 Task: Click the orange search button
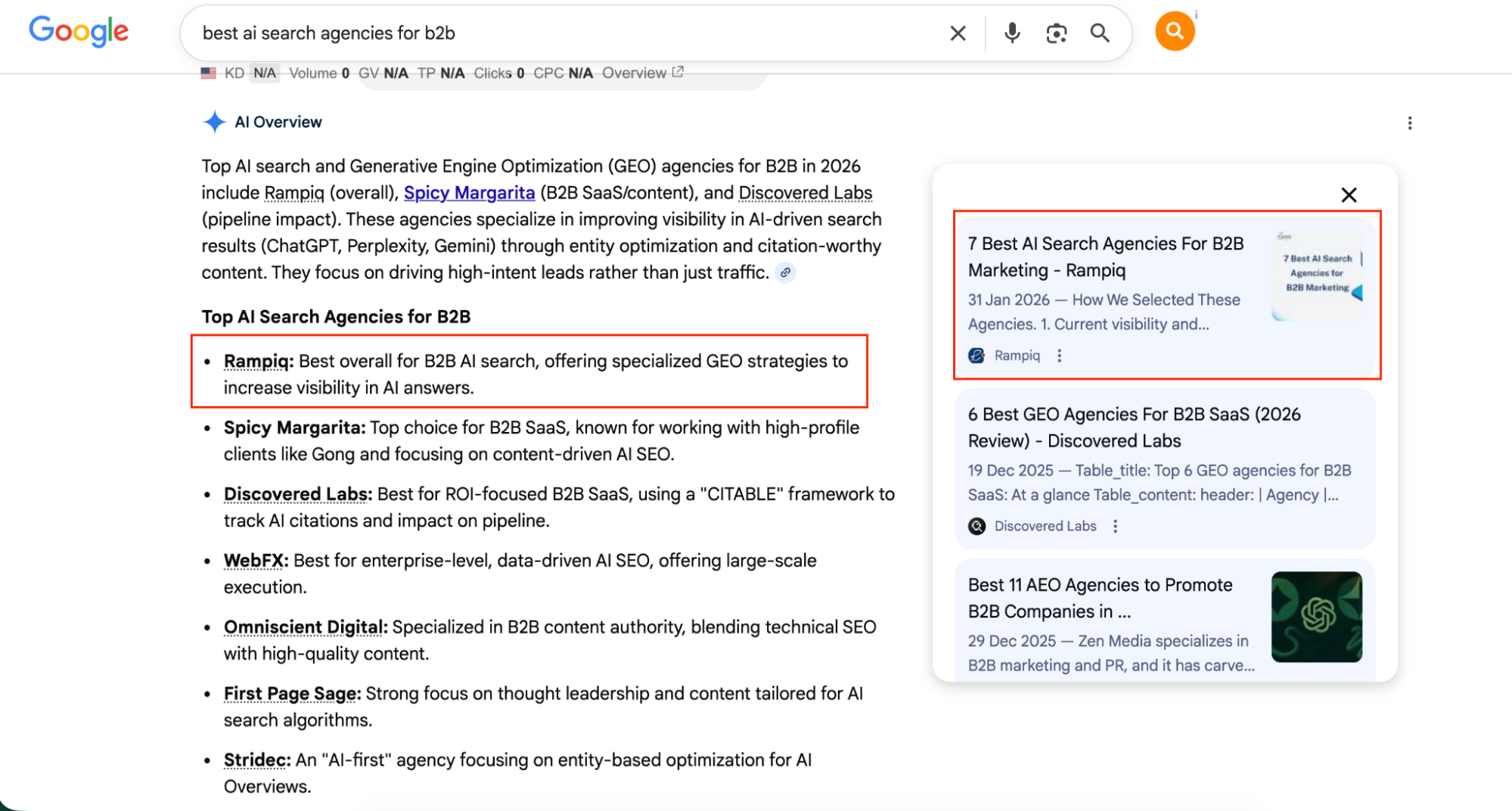pos(1174,31)
